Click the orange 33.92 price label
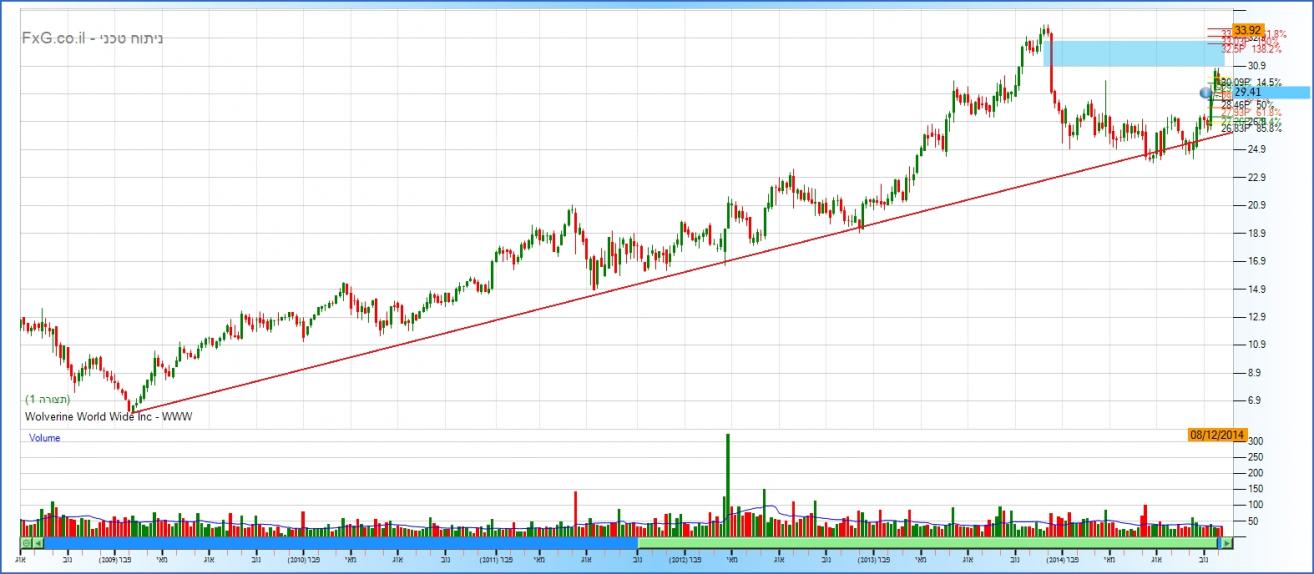 pos(1248,30)
